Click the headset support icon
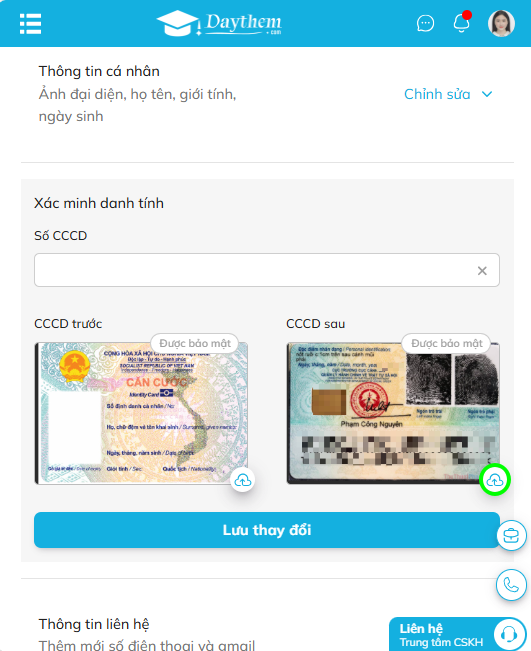 pos(509,634)
